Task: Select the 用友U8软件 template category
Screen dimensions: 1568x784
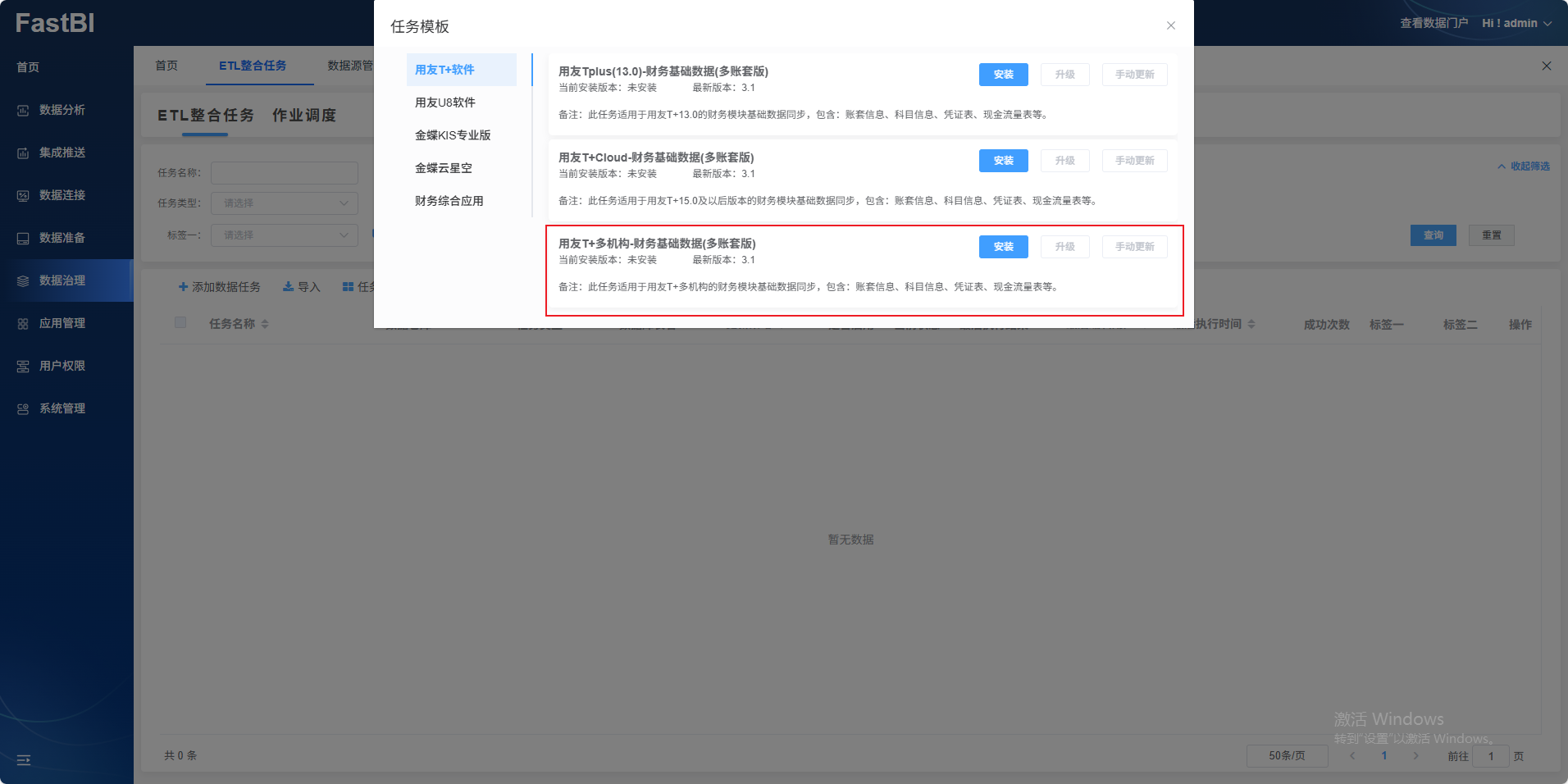Action: 445,103
